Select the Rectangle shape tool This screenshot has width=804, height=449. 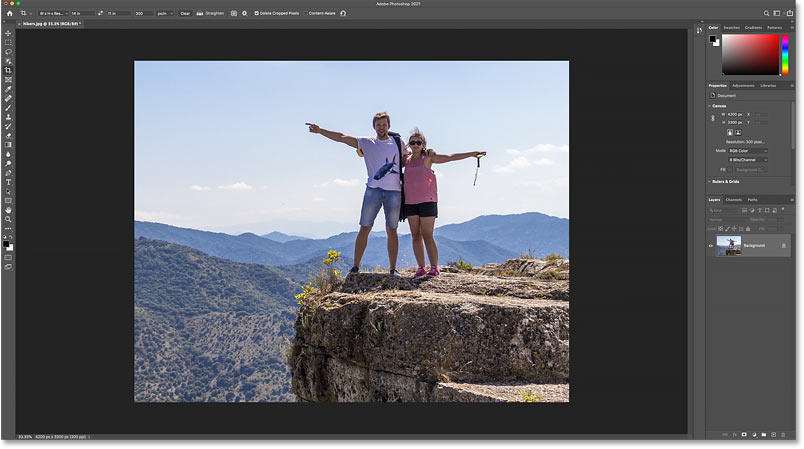point(8,201)
